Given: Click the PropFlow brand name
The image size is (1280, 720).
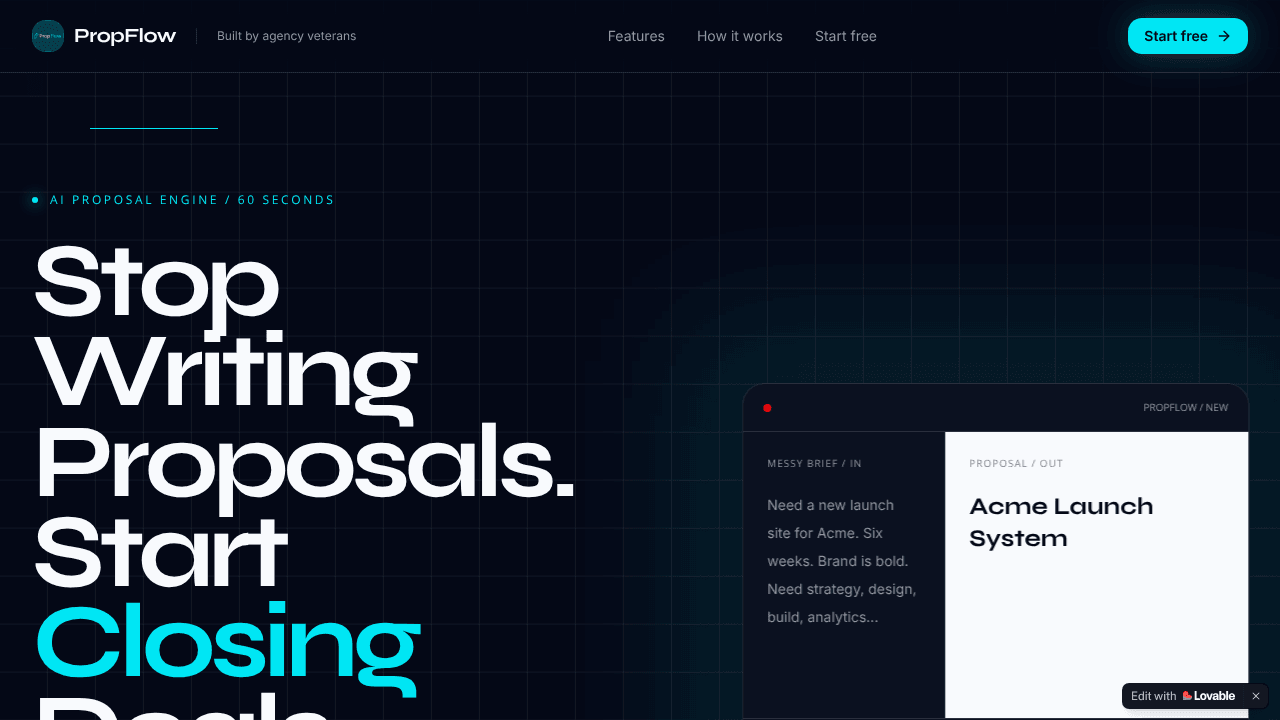Looking at the screenshot, I should coord(125,36).
